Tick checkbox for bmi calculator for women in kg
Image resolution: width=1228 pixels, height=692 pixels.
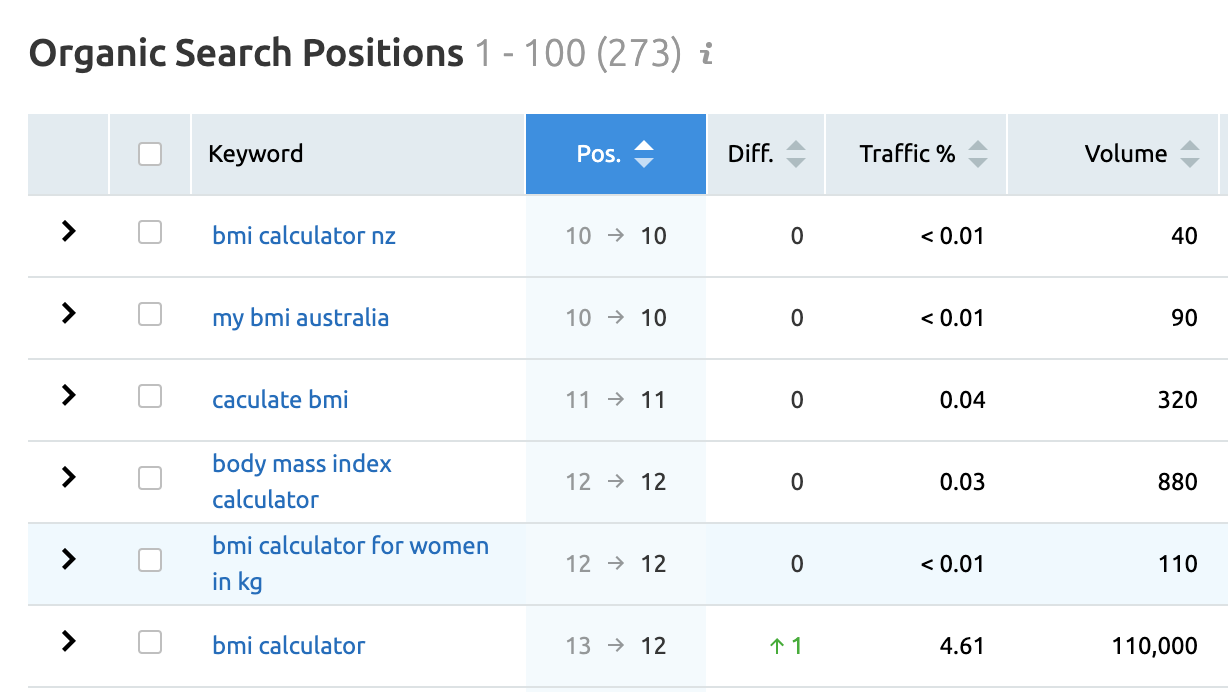150,561
